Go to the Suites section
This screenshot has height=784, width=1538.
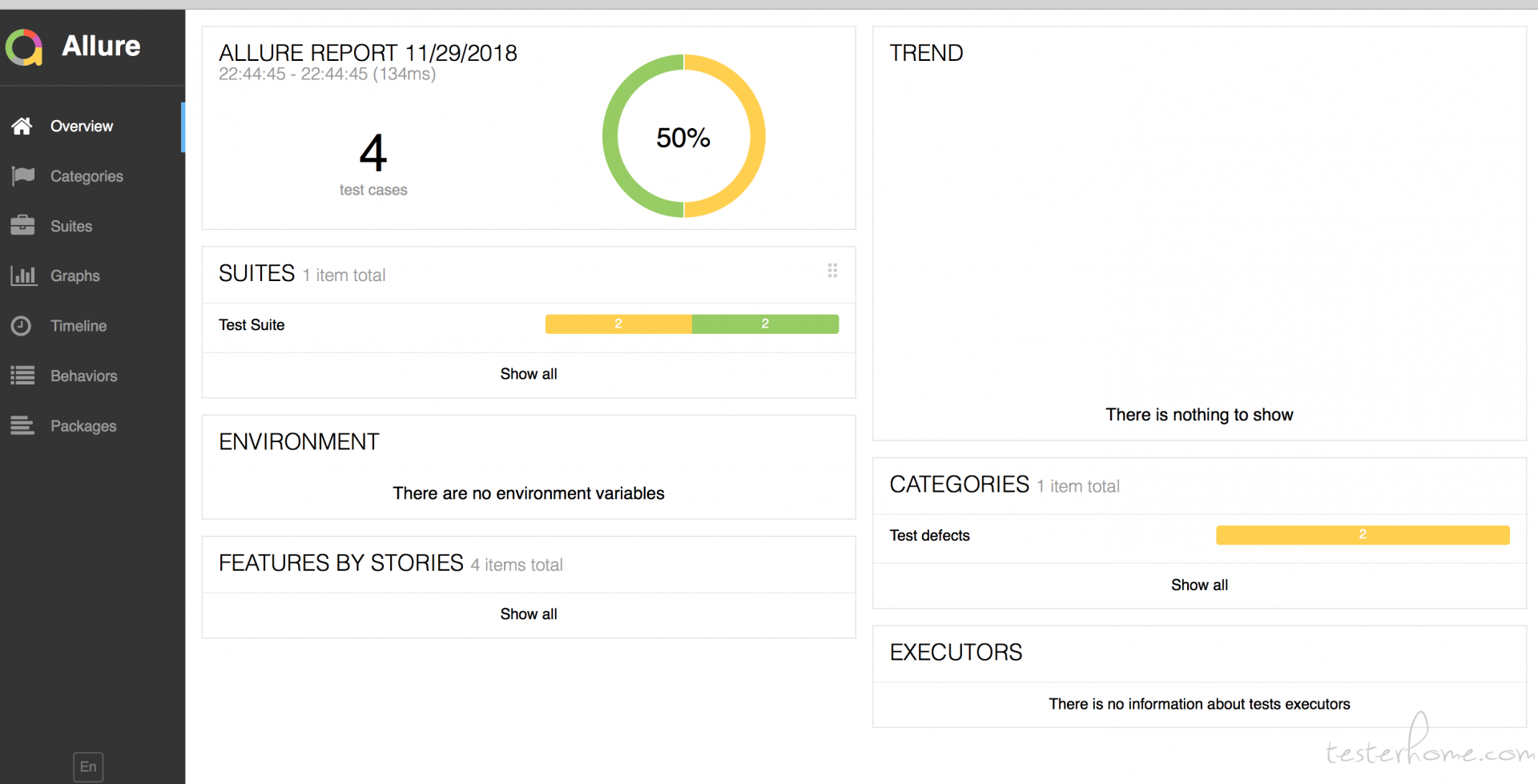(x=92, y=226)
